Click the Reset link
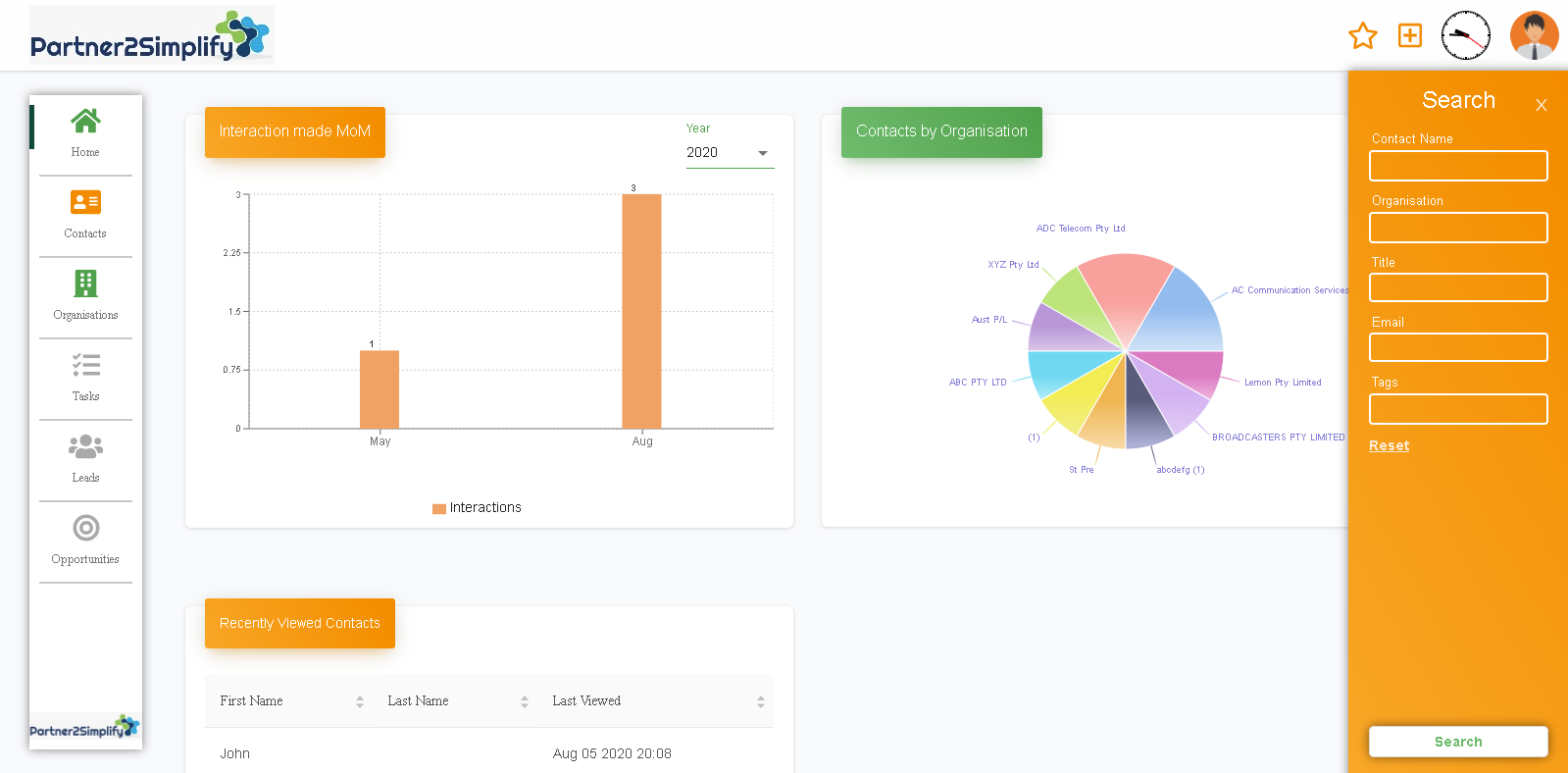Viewport: 1568px width, 773px height. coord(1389,445)
